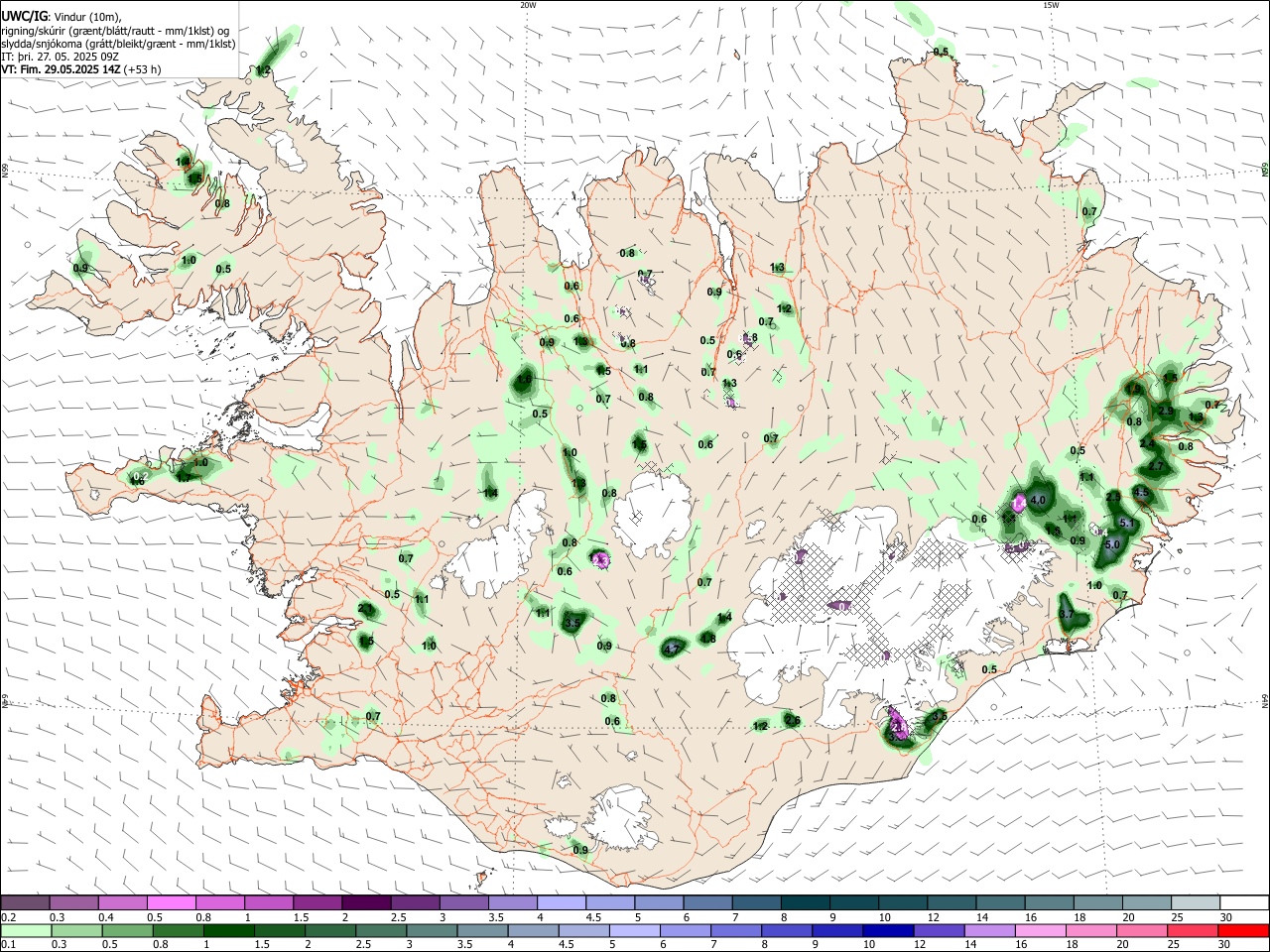Click the "0.1" label in the bottom legend row
The image size is (1270, 952).
click(x=9, y=945)
